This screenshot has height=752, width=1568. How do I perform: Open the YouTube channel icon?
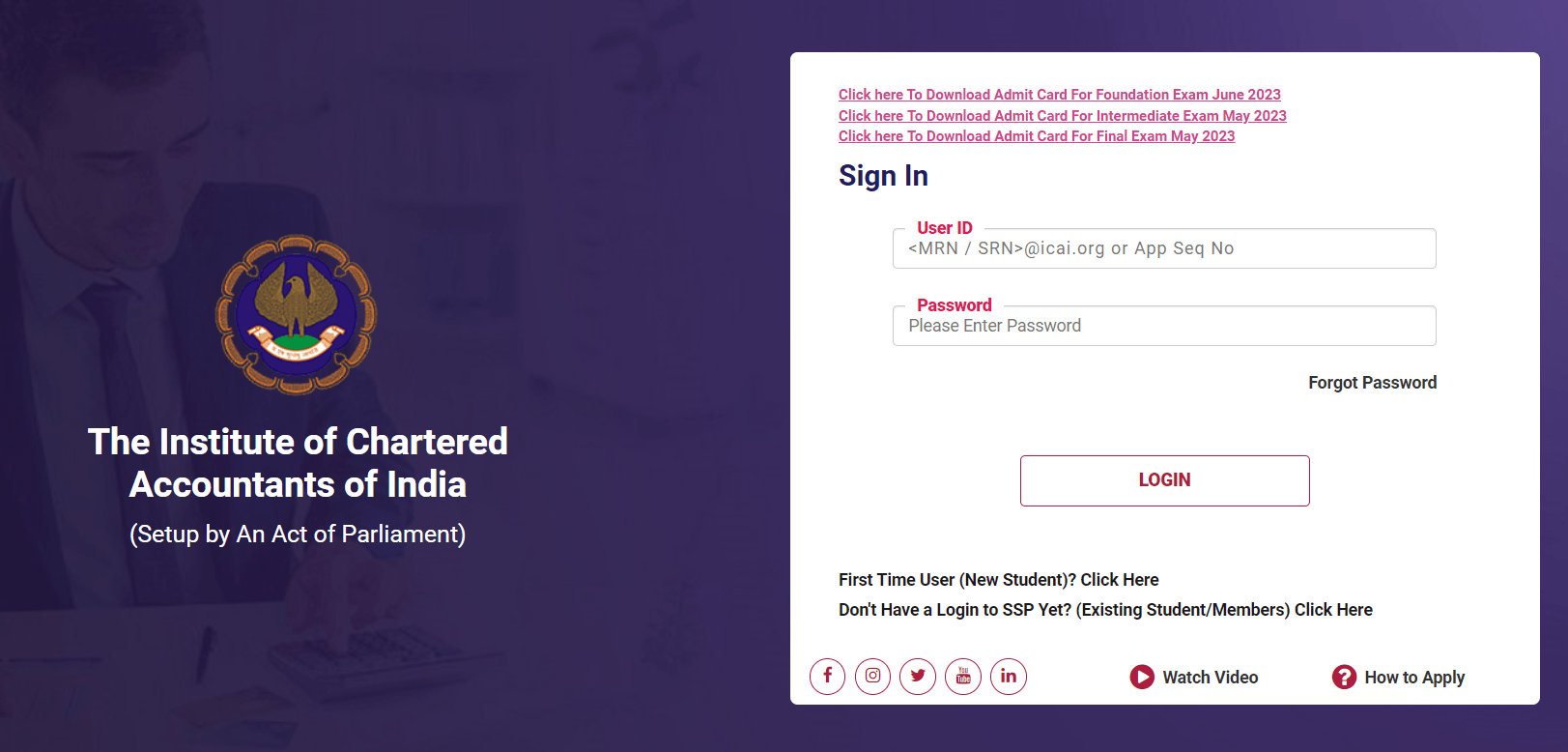click(963, 677)
